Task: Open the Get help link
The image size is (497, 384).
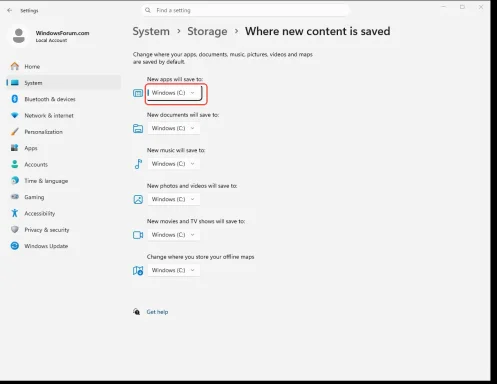Action: (157, 312)
